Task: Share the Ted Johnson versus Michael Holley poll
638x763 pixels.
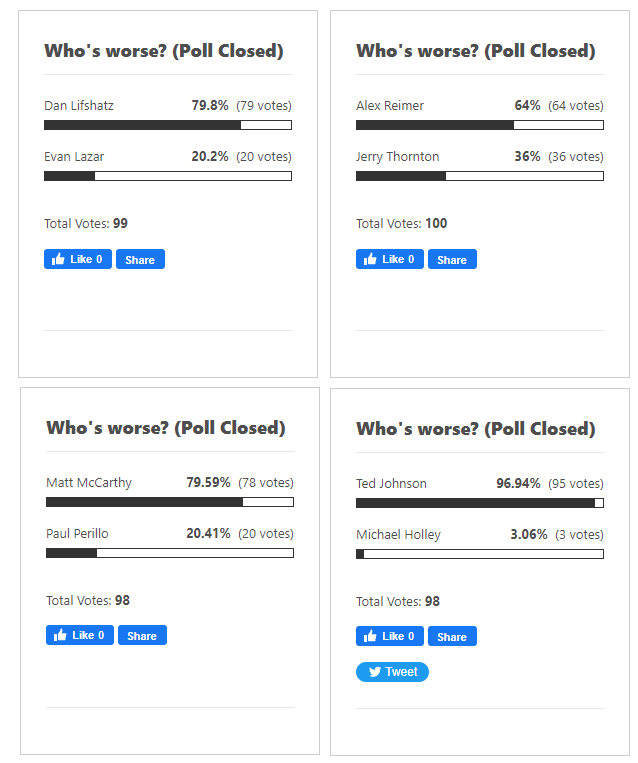Action: [x=452, y=637]
